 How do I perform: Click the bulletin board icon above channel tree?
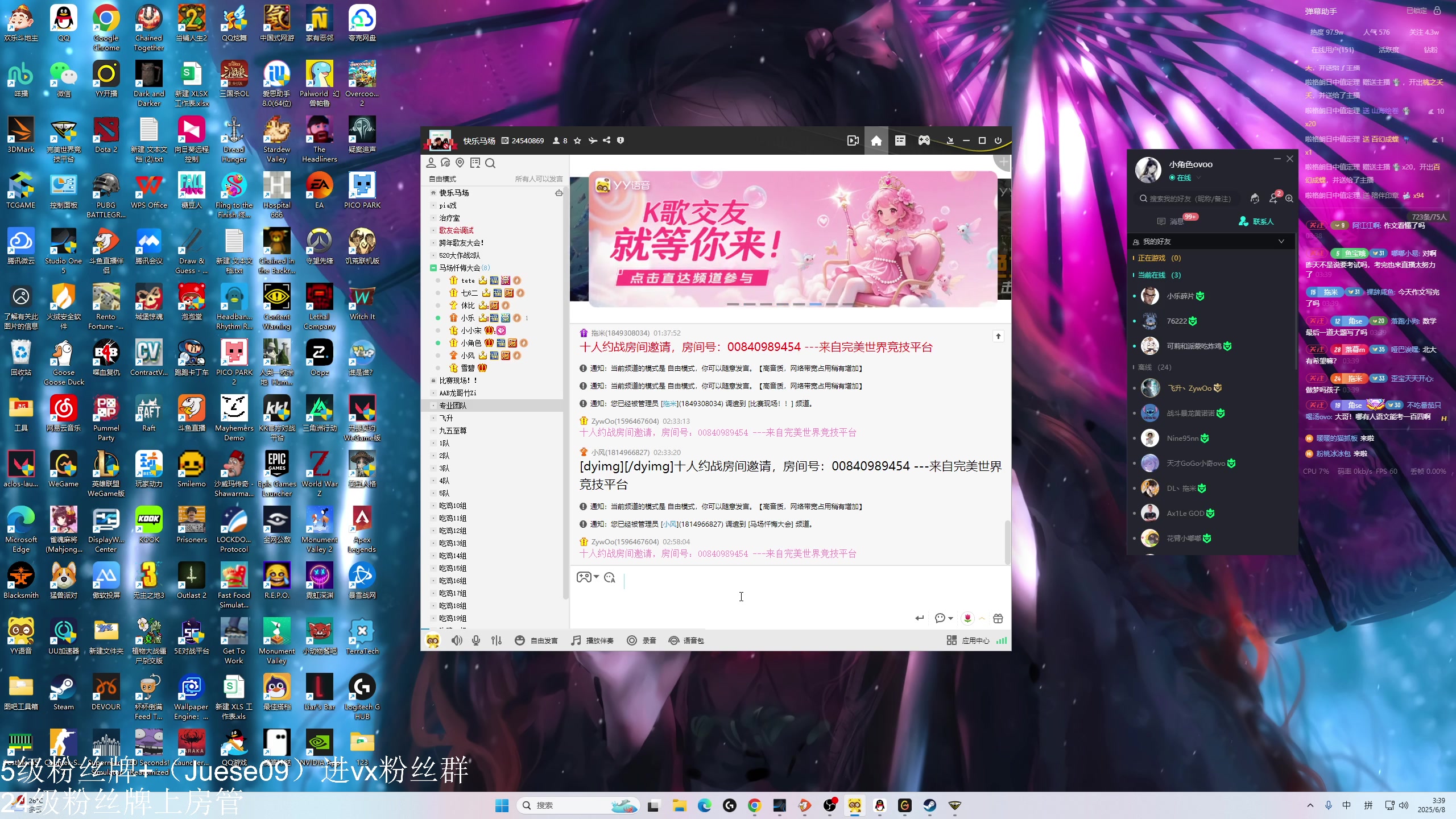475,163
